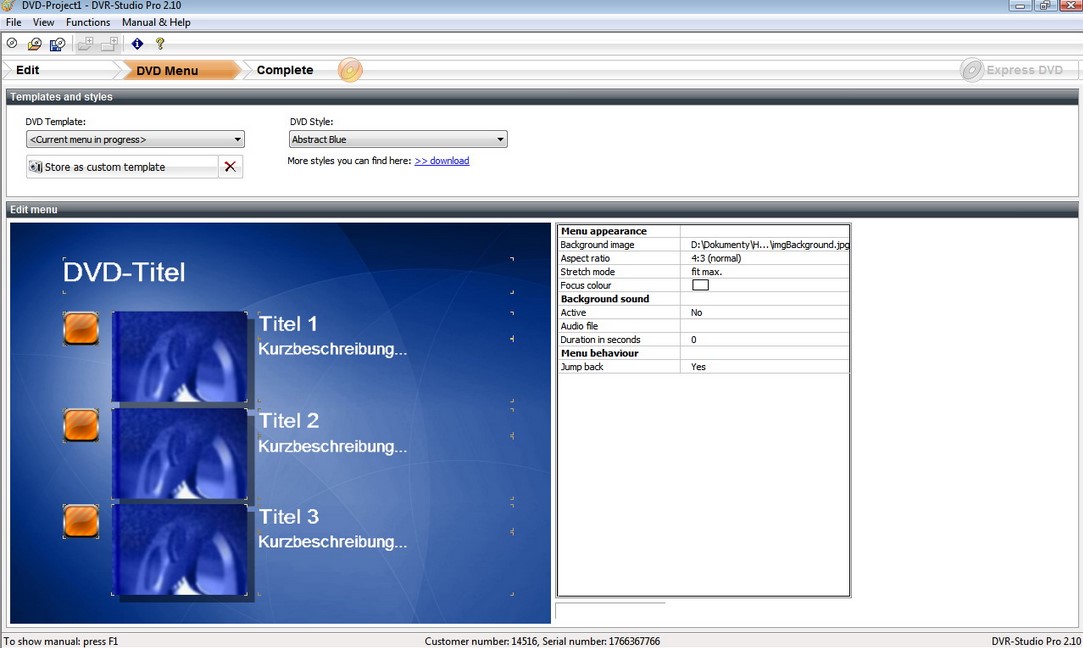The height and width of the screenshot is (648, 1083).
Task: Click the Menu appearance section header
Action: (x=604, y=231)
